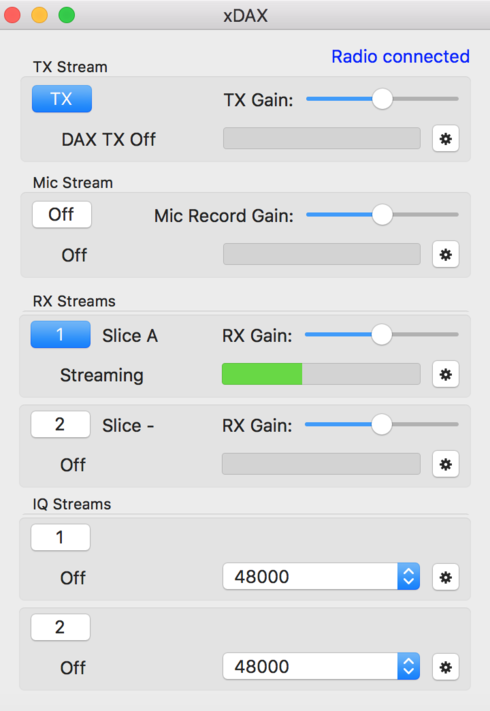Click the Mic Record Gain slider knob
490x711 pixels.
click(x=382, y=215)
